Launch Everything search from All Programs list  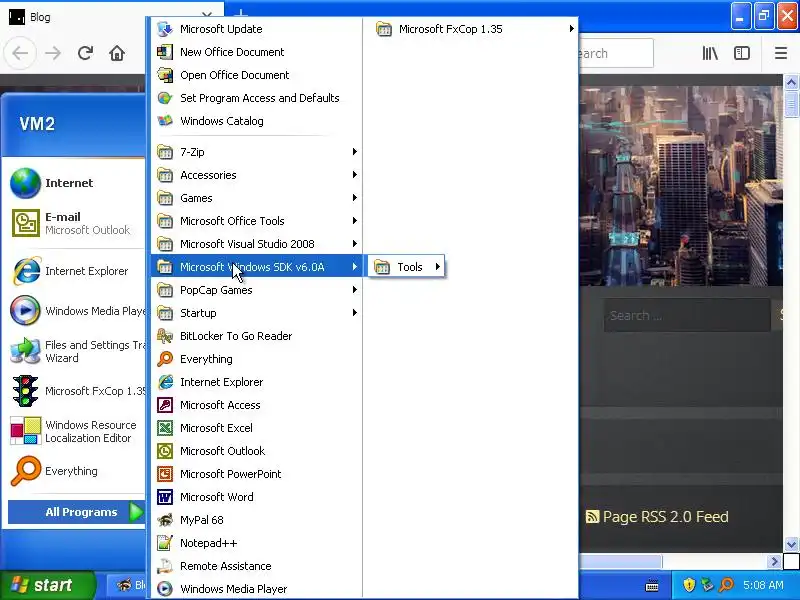click(256, 359)
